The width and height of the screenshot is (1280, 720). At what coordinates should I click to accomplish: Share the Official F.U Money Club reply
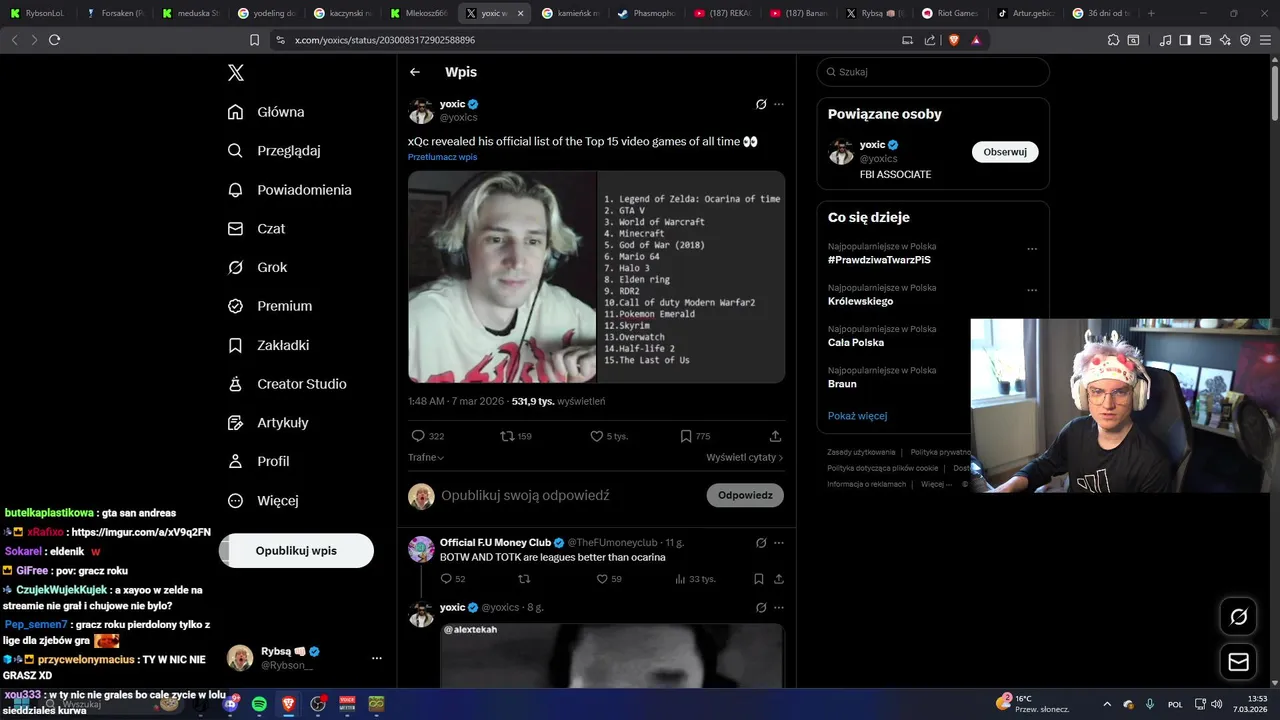[x=778, y=579]
